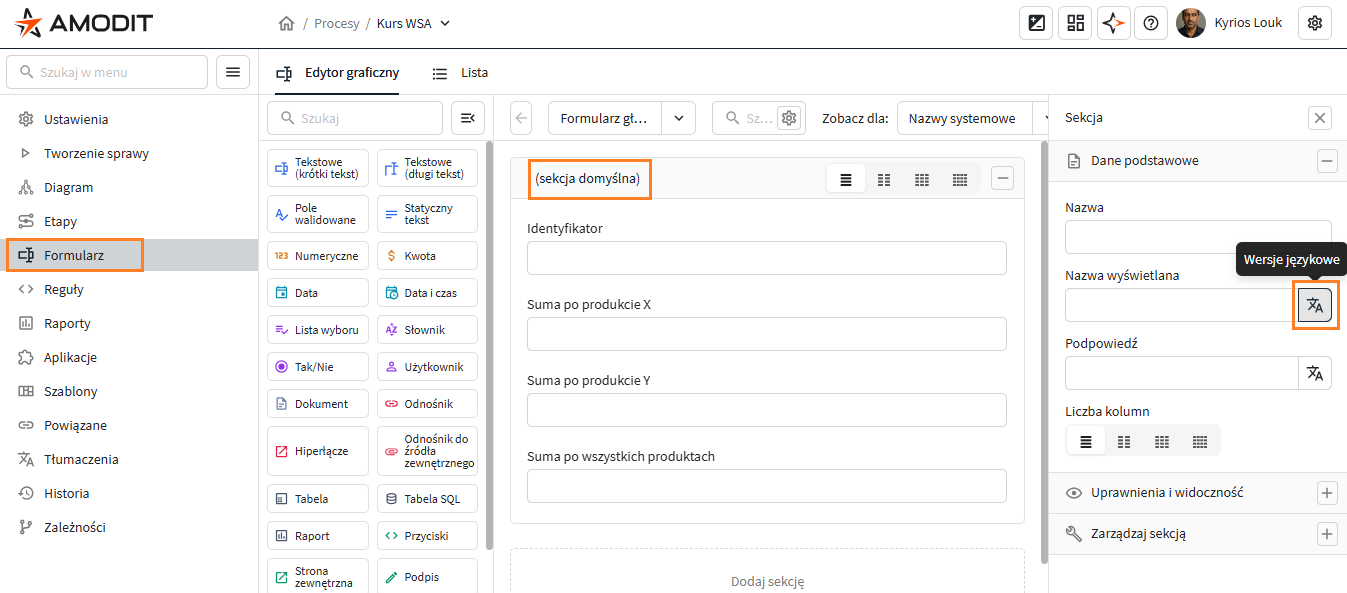This screenshot has height=593, width=1347.
Task: Expand the Uprawnienia i widoczność section
Action: [1327, 493]
